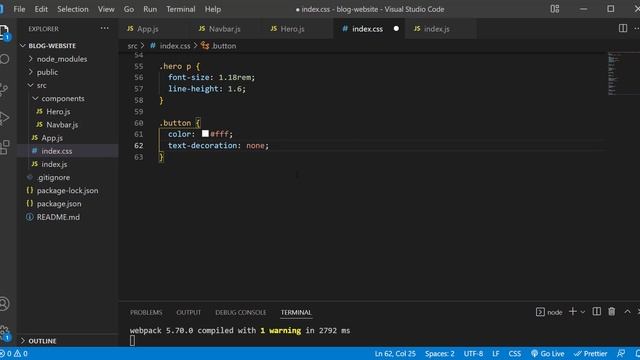Go to line via Ln 62, Col 25
This screenshot has height=360, width=640.
click(395, 353)
